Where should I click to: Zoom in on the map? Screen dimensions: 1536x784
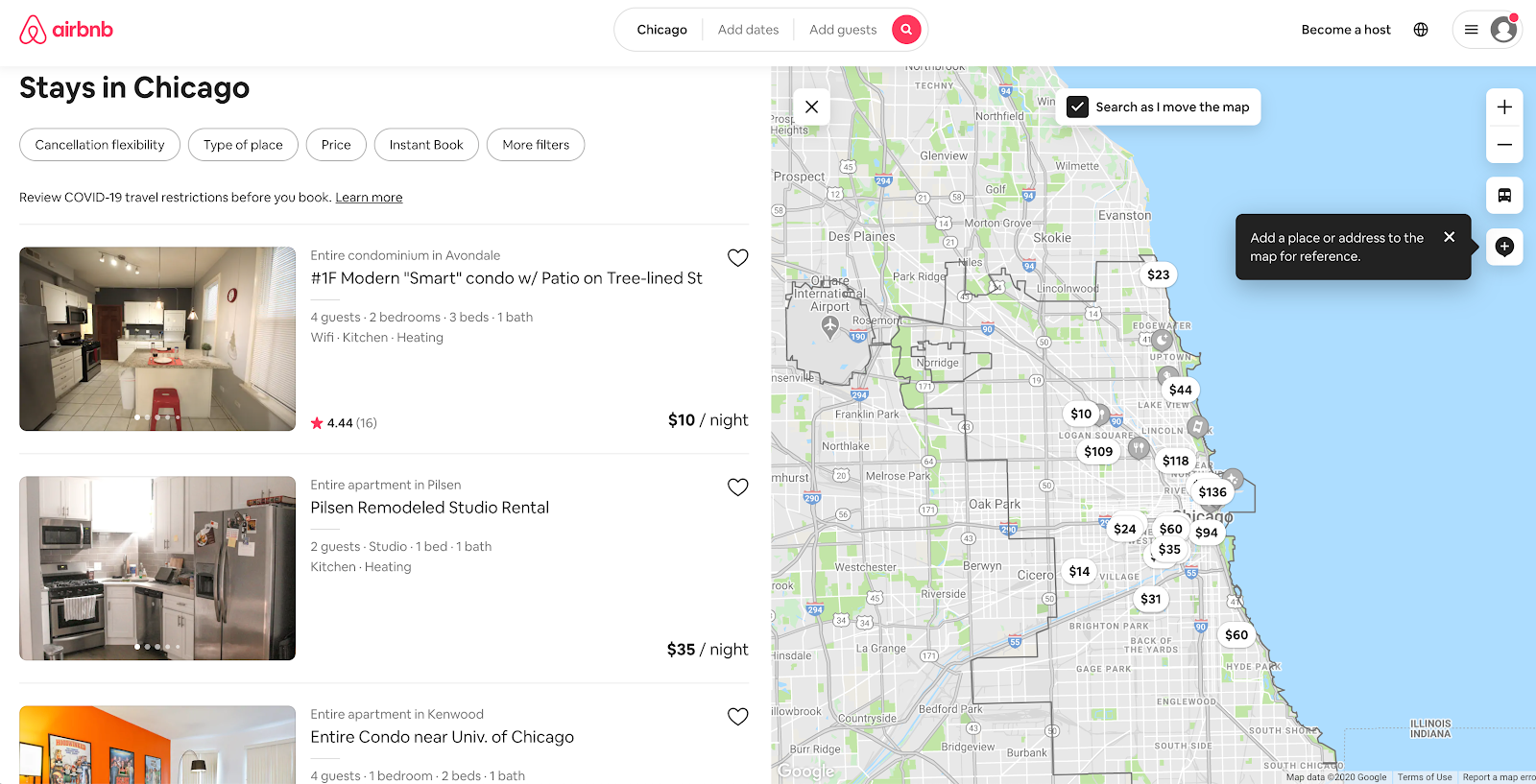[x=1504, y=107]
